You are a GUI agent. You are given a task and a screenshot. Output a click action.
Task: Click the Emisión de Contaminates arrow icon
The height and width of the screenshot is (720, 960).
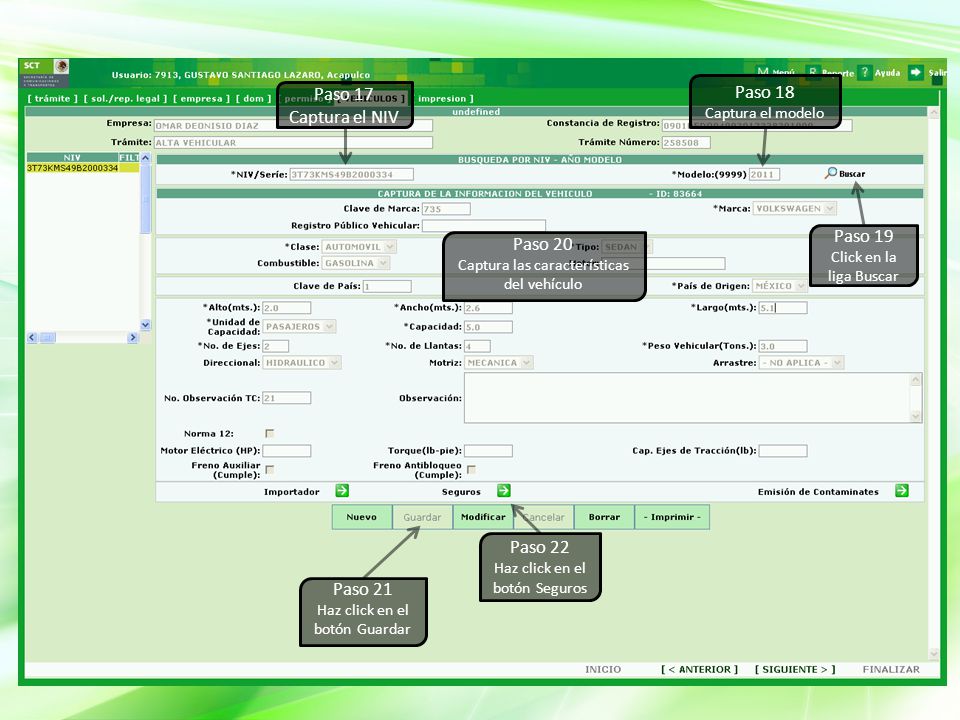click(902, 490)
